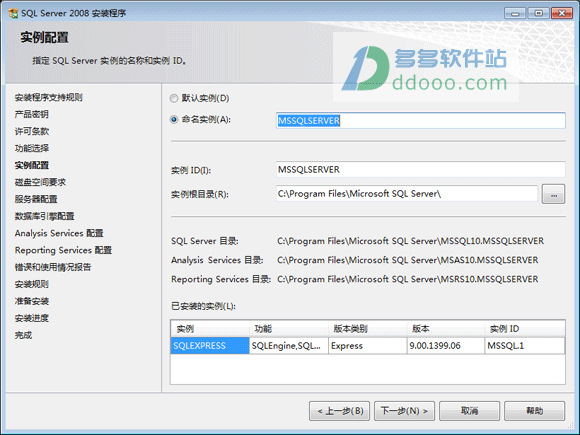580x435 pixels.
Task: Open the Reporting Services 配置 step
Action: coord(63,250)
